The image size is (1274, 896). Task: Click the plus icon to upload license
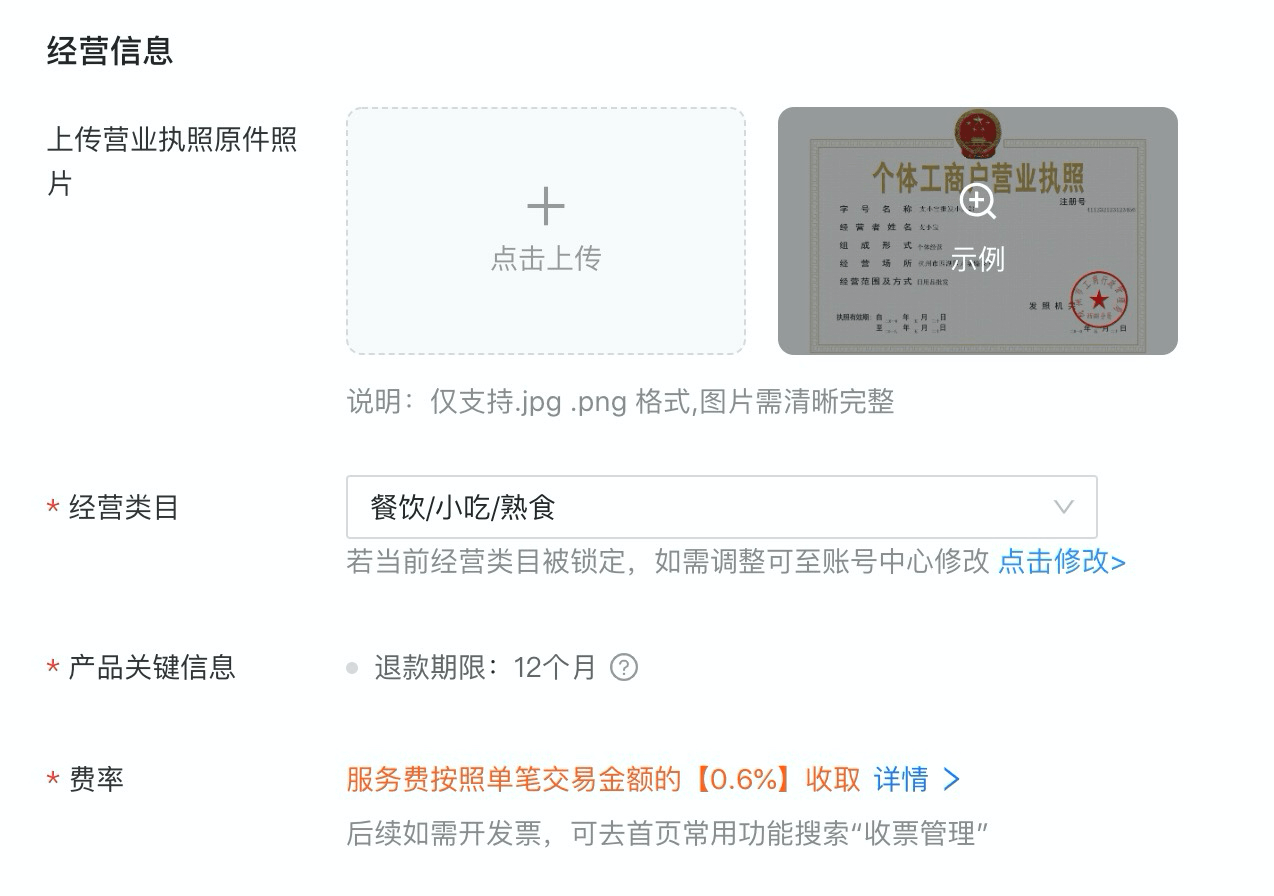tap(546, 206)
